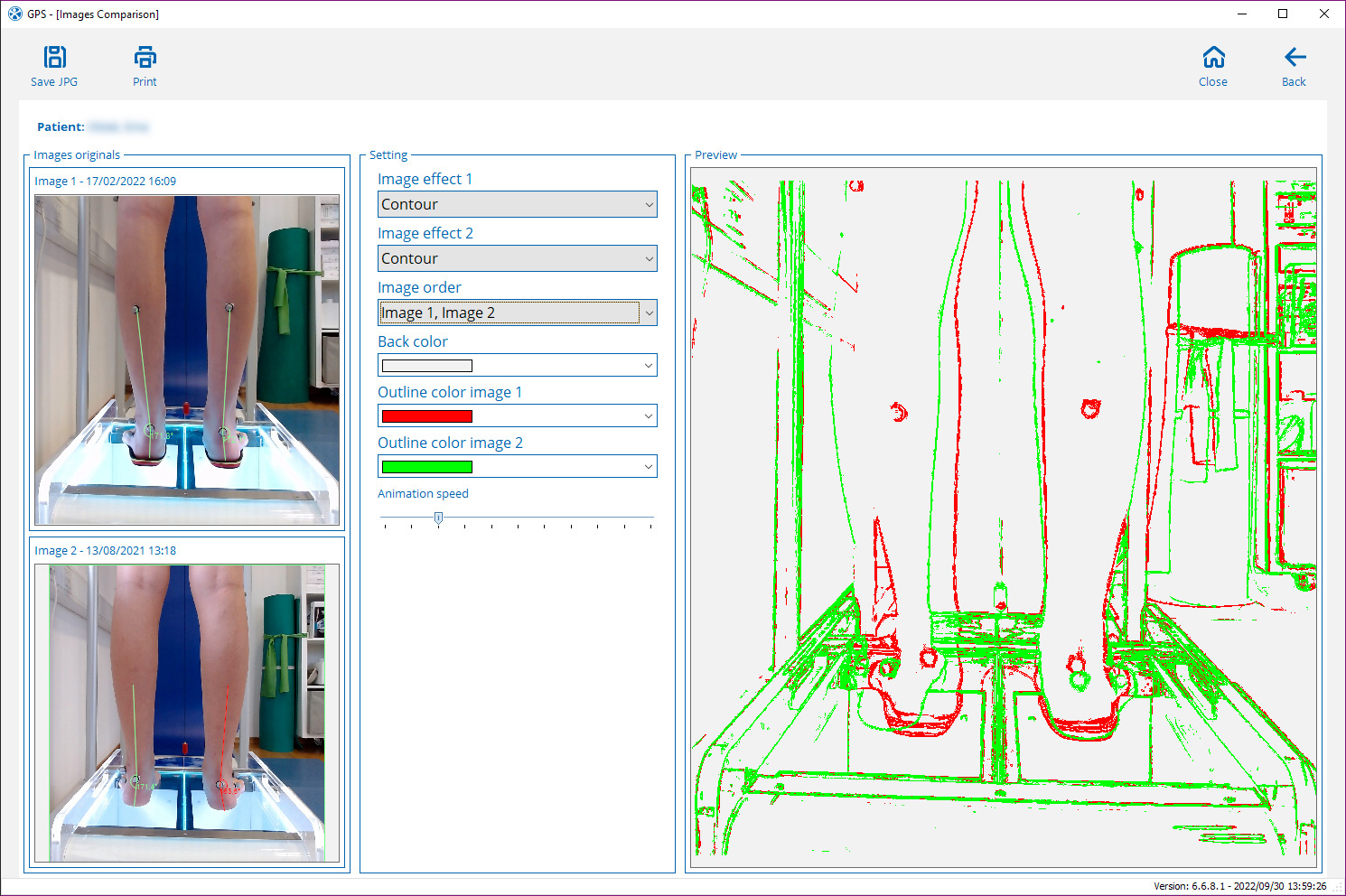1346x896 pixels.
Task: Click the 'Outline color image 1' label
Action: (x=450, y=392)
